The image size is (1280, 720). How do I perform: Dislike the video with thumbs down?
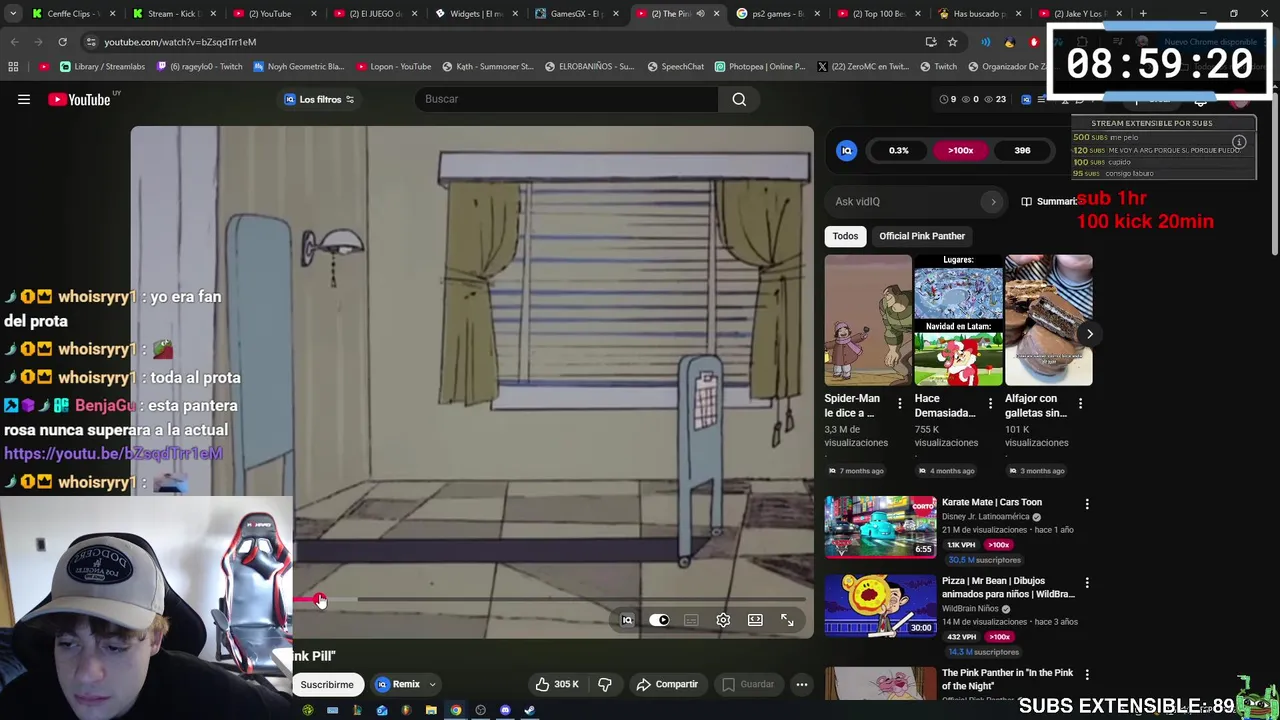click(x=605, y=684)
